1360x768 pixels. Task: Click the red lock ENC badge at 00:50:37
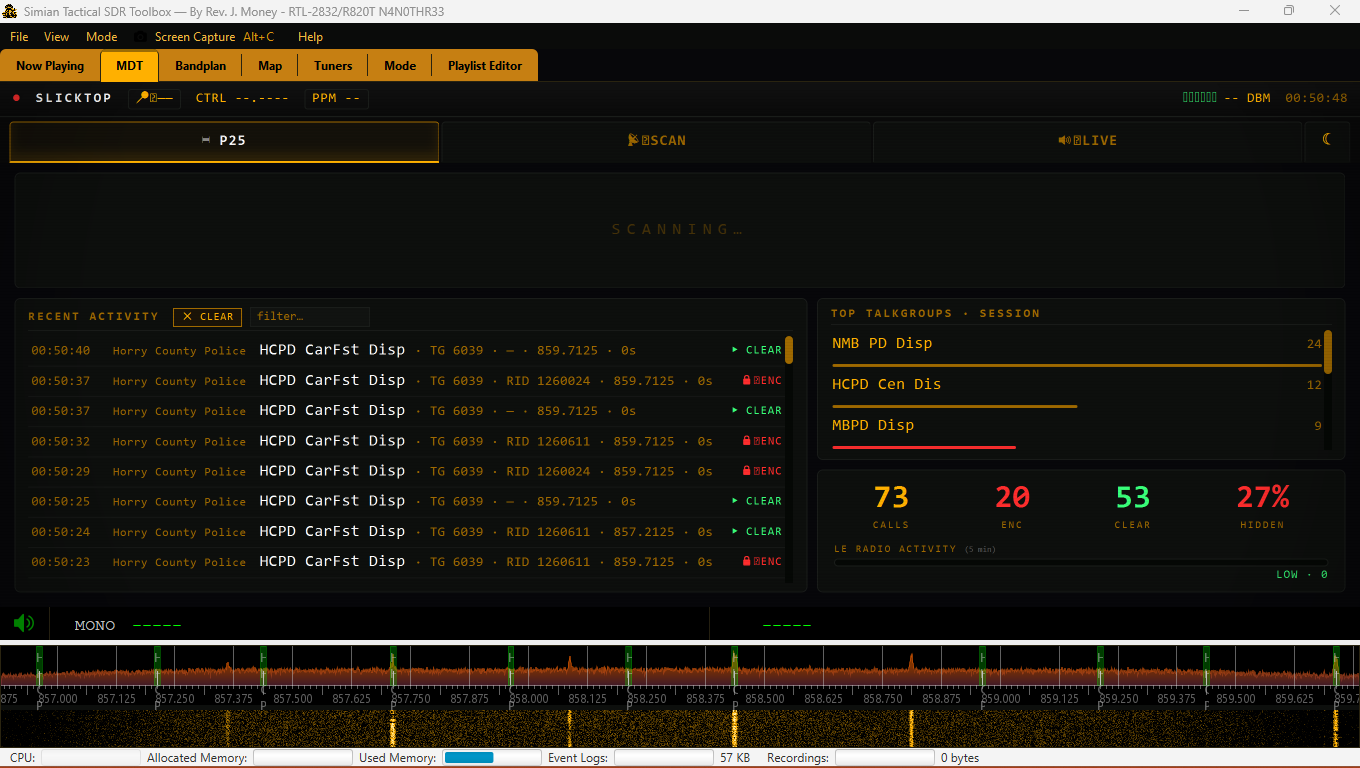pos(762,381)
